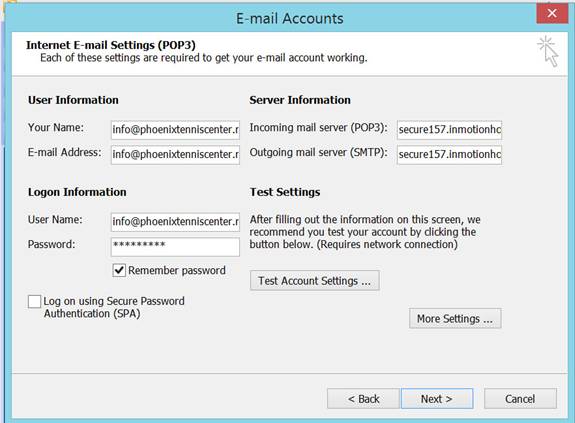Select the E-mail Address input box

point(175,155)
